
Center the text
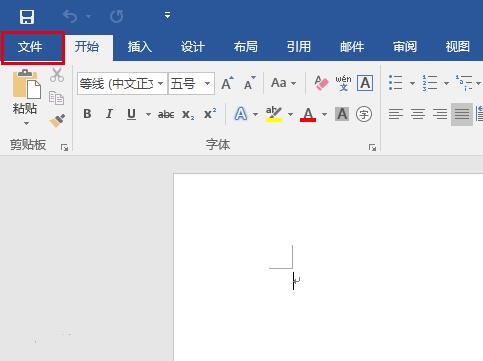point(418,114)
